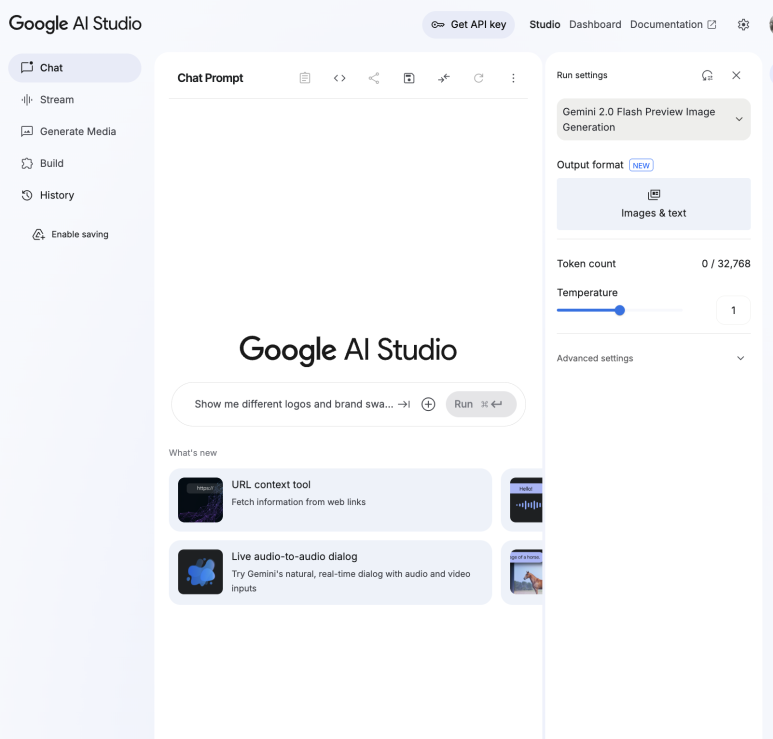Go to Stream in the sidebar
Viewport: 773px width, 739px height.
[x=74, y=100]
